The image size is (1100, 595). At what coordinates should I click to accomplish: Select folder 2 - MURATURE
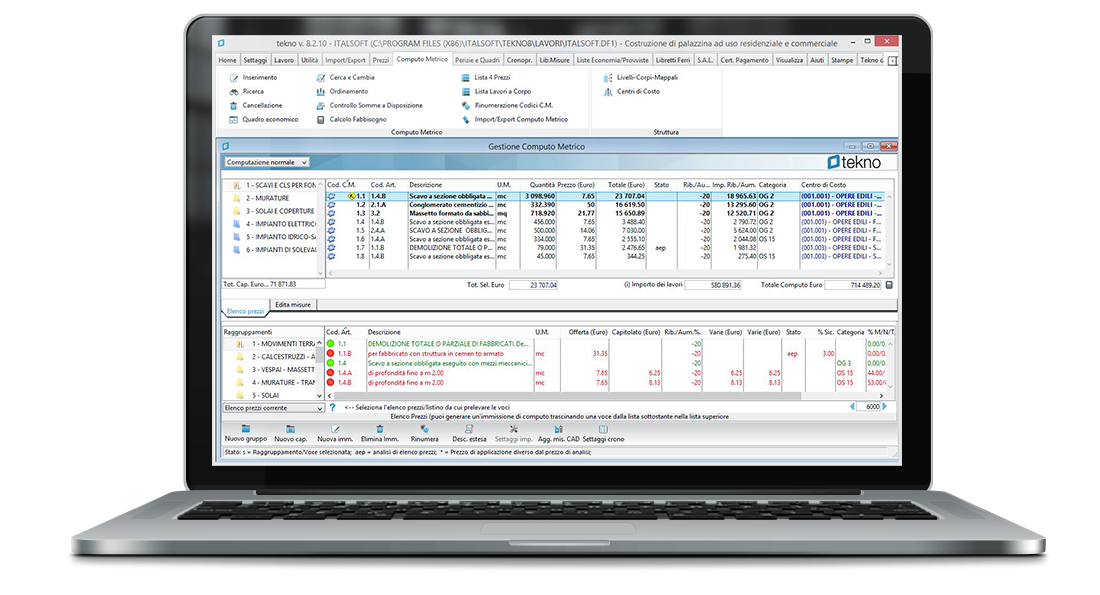[260, 199]
